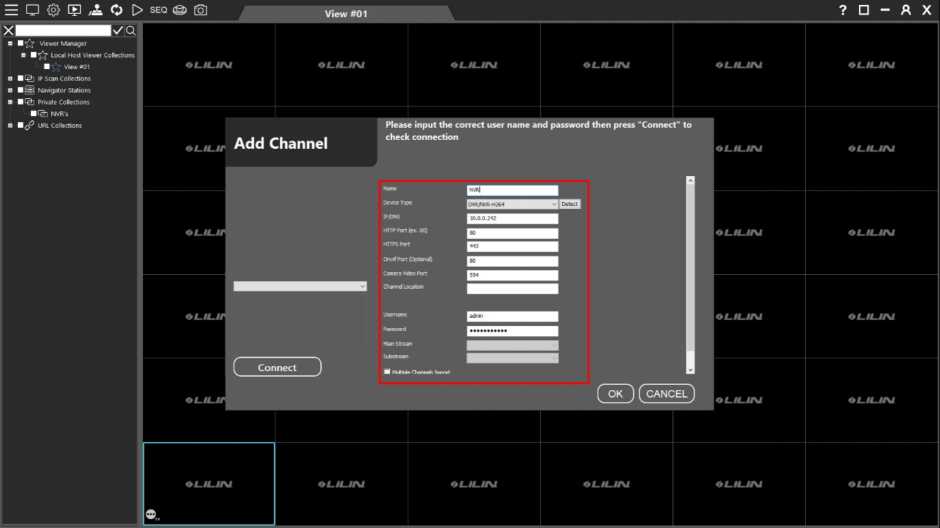Click the magnifier search icon in sidebar
Image resolution: width=940 pixels, height=528 pixels.
130,31
